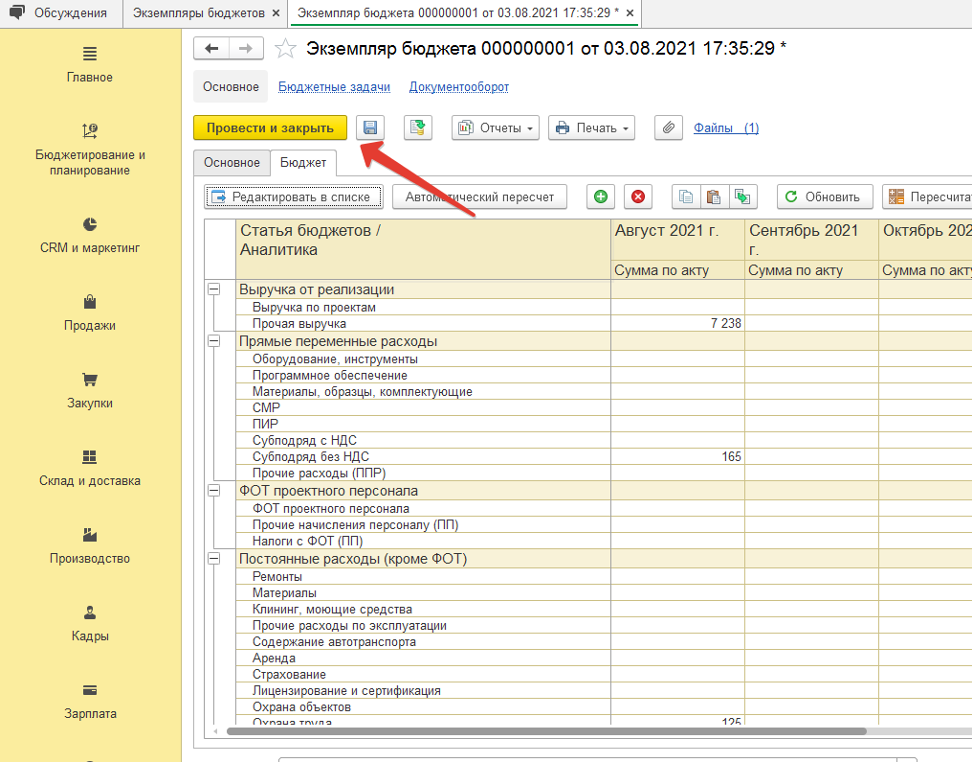
Task: Switch to the Бюджет tab
Action: pyautogui.click(x=303, y=162)
